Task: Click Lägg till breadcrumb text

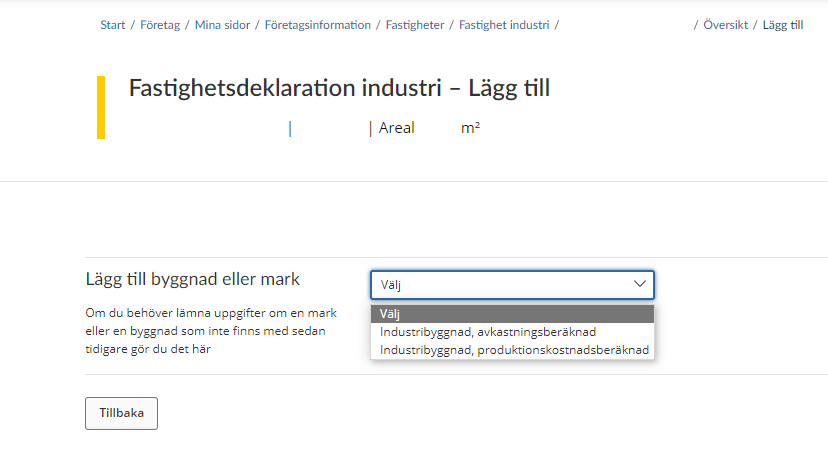Action: (783, 25)
